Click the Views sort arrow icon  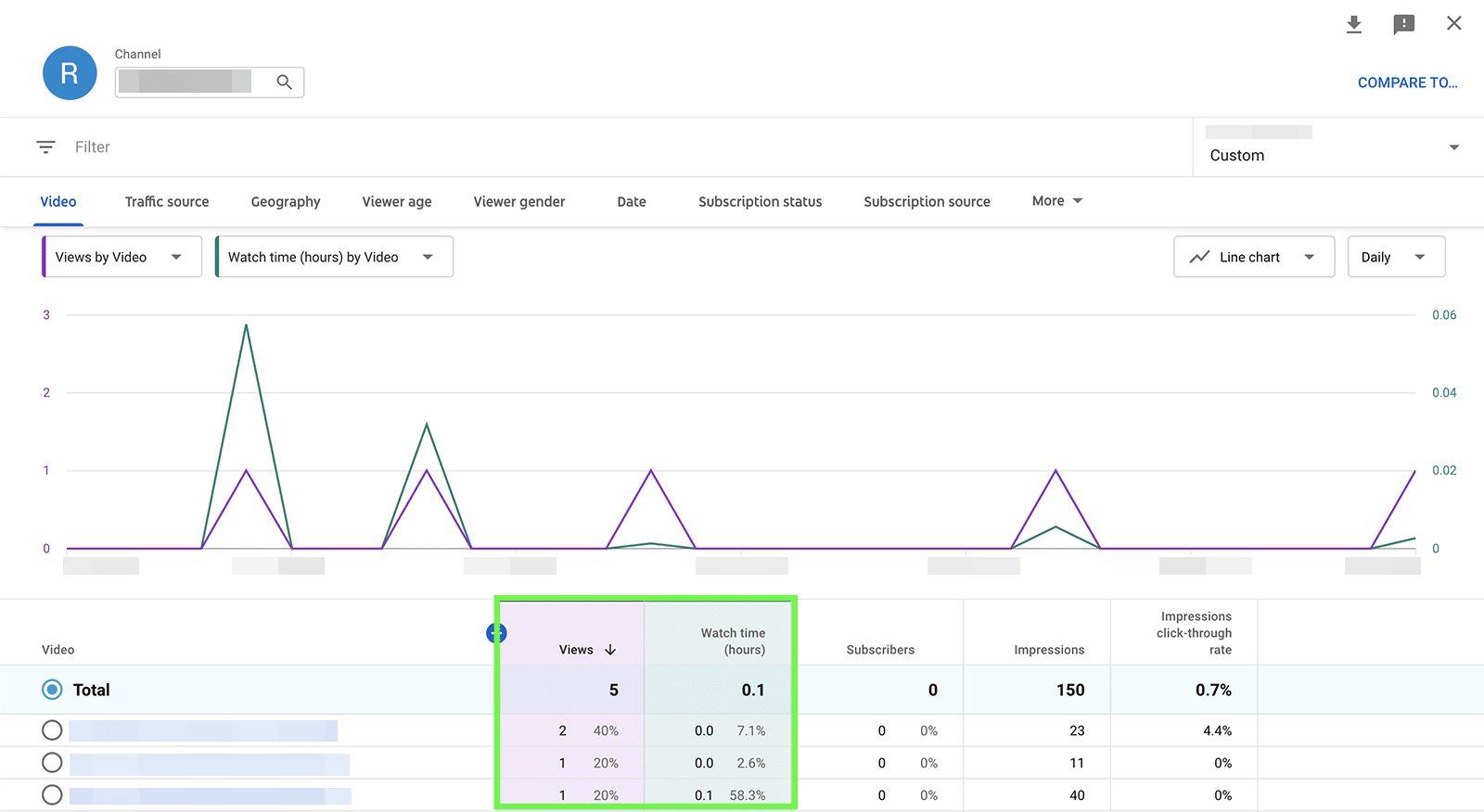click(610, 650)
